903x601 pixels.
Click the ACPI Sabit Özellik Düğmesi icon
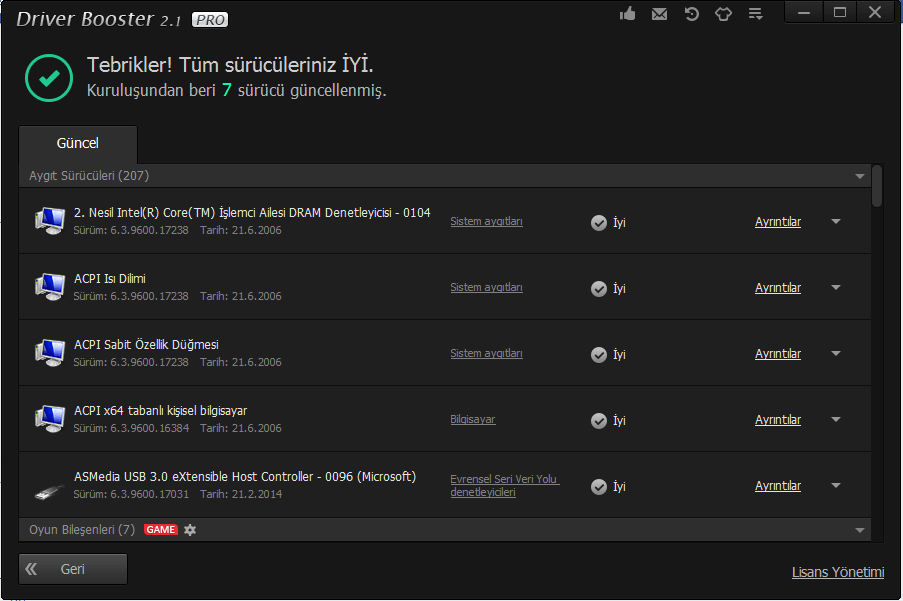(x=50, y=353)
